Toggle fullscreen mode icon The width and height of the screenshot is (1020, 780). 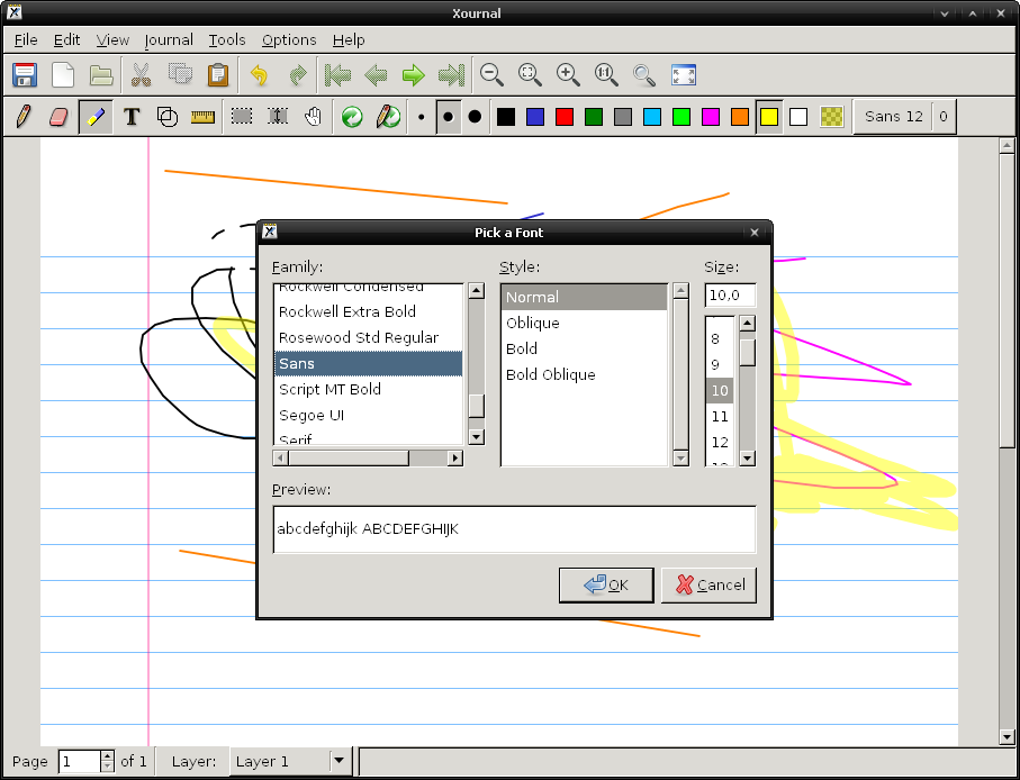(x=684, y=75)
